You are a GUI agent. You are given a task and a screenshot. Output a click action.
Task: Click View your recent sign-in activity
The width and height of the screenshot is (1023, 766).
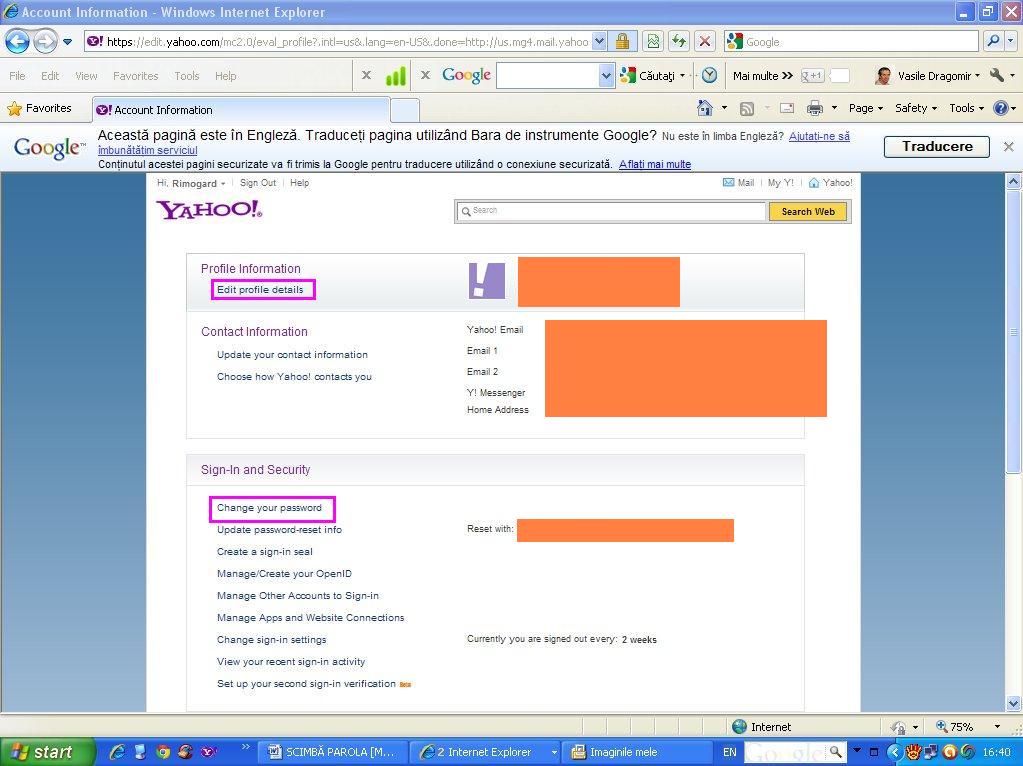pyautogui.click(x=291, y=662)
